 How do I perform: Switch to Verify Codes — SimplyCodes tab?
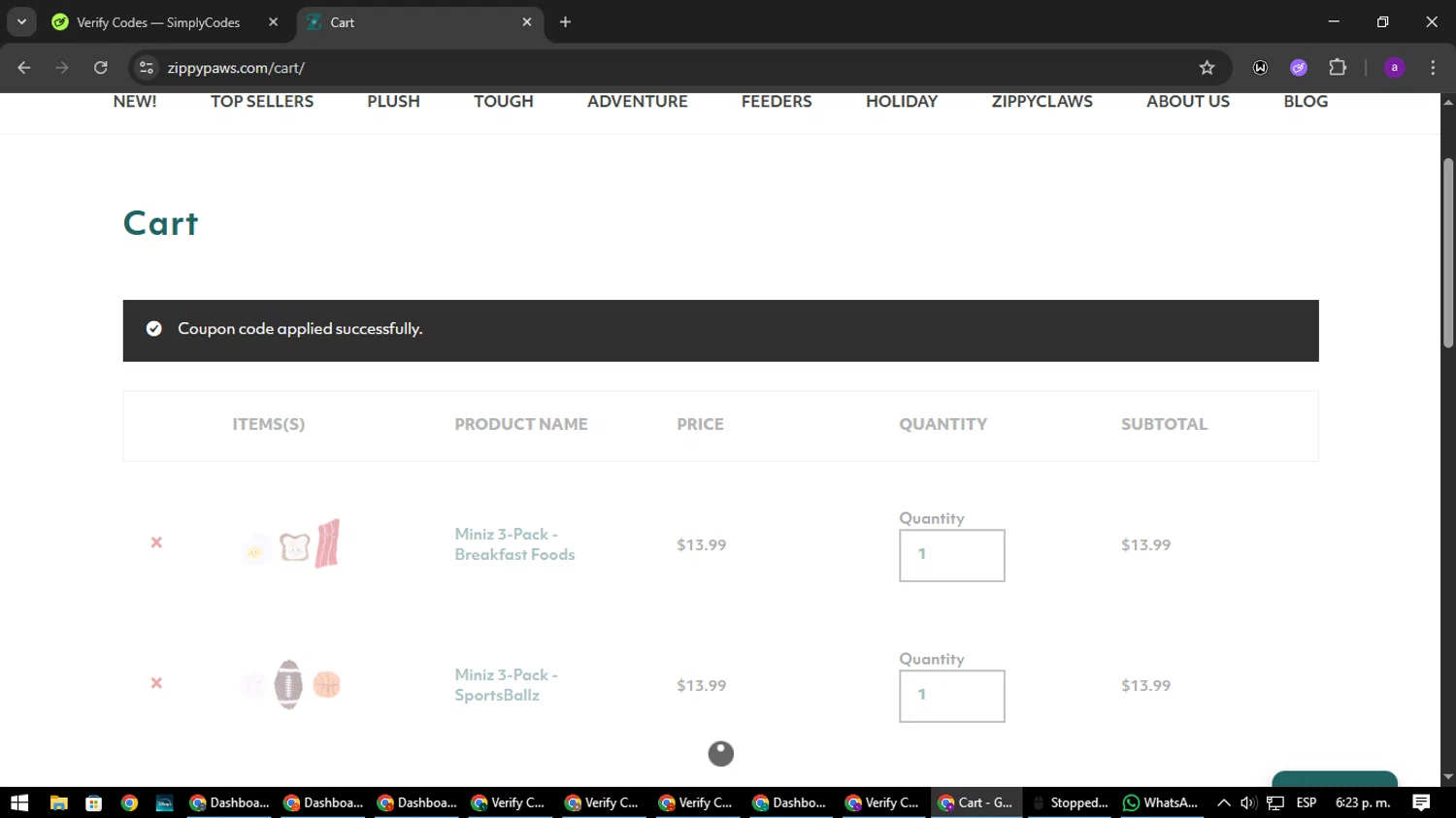pos(158,22)
